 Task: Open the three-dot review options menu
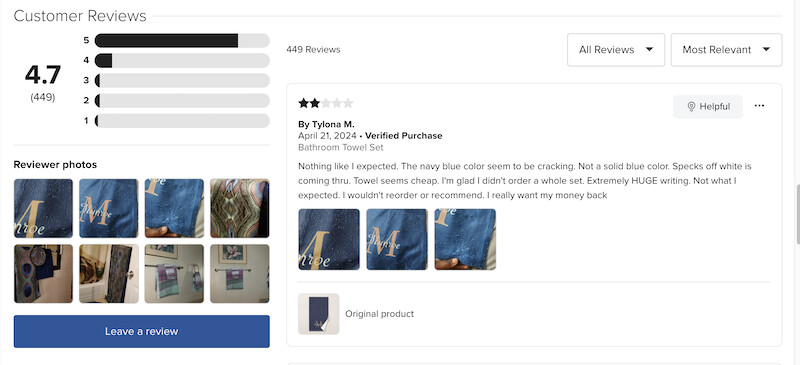point(759,106)
